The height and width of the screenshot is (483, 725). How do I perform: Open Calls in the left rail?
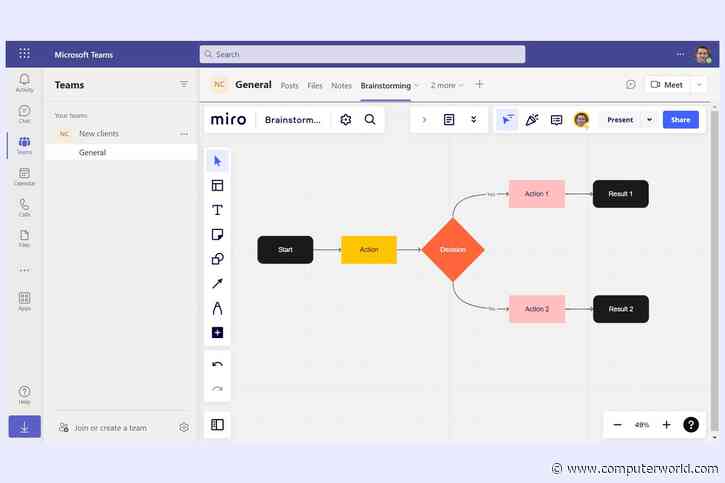click(25, 208)
